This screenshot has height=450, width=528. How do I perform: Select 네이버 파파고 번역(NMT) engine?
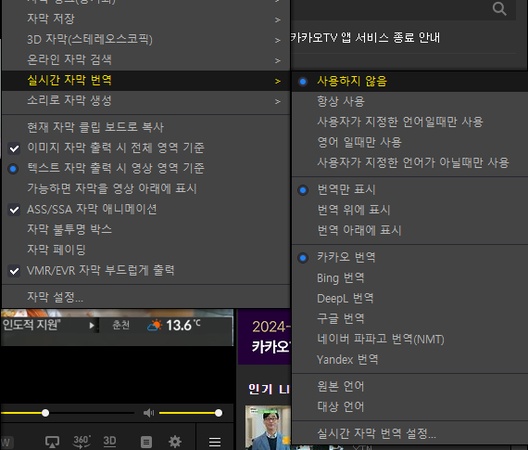click(410, 339)
